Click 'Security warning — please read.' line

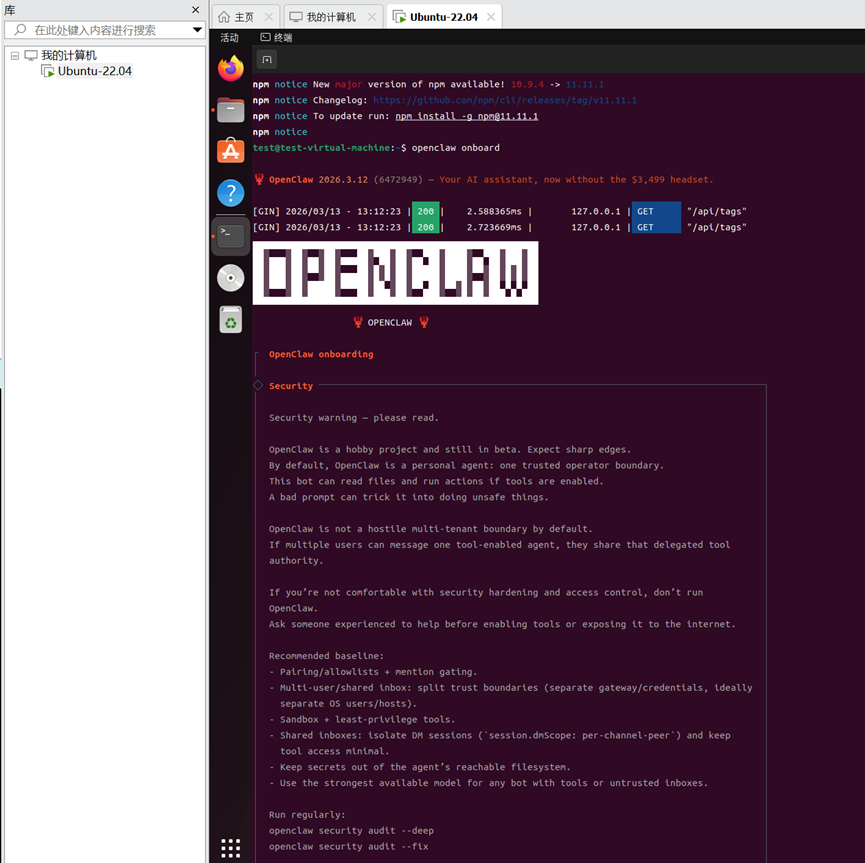pos(354,418)
